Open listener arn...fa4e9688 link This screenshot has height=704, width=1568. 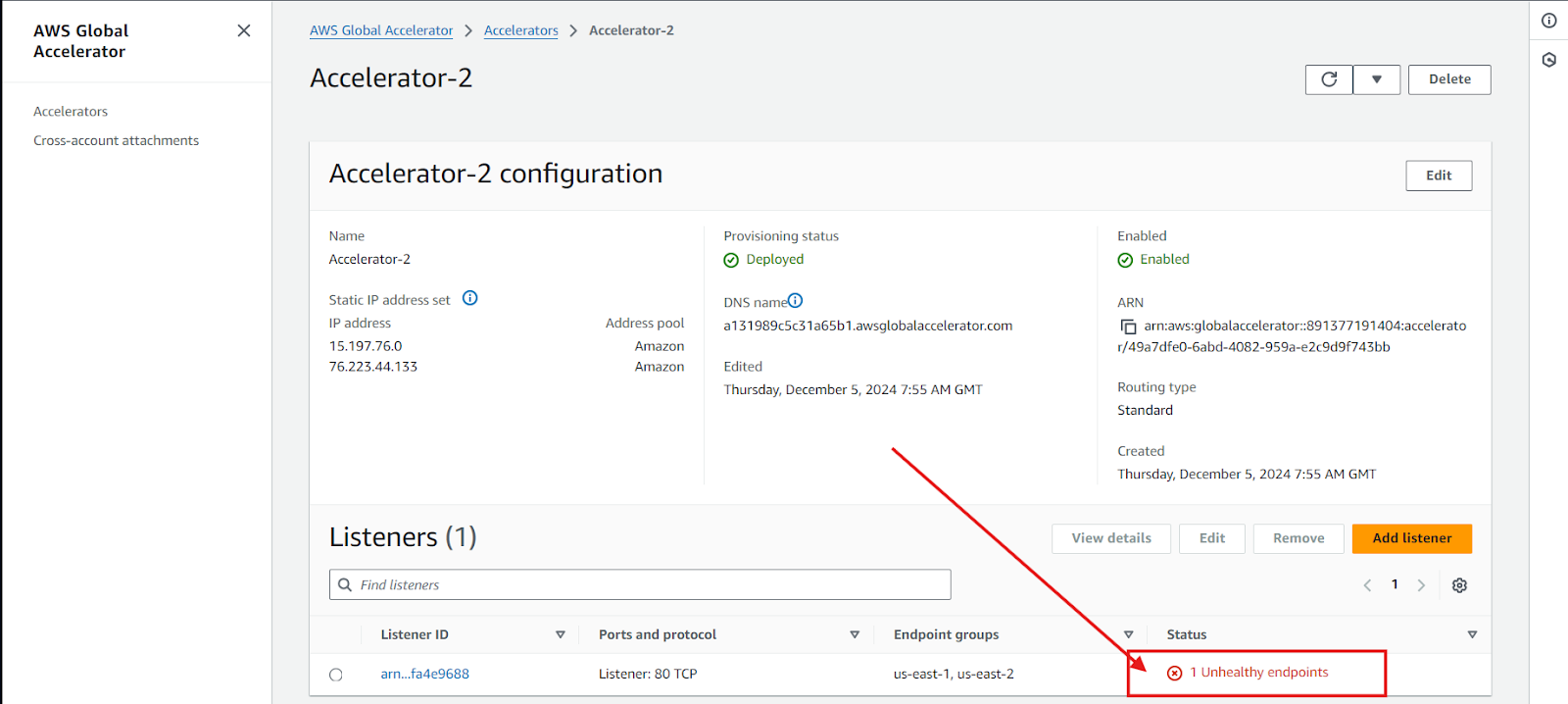pos(425,674)
